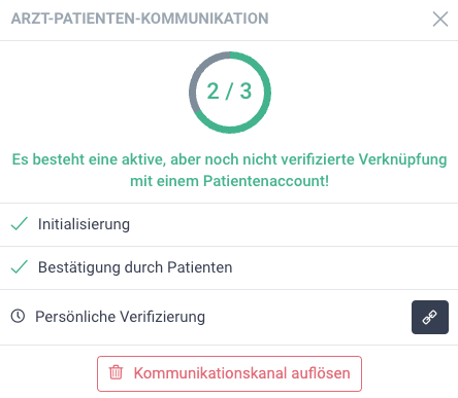Click the chain link verification icon button
This screenshot has height=398, width=458.
(x=430, y=317)
